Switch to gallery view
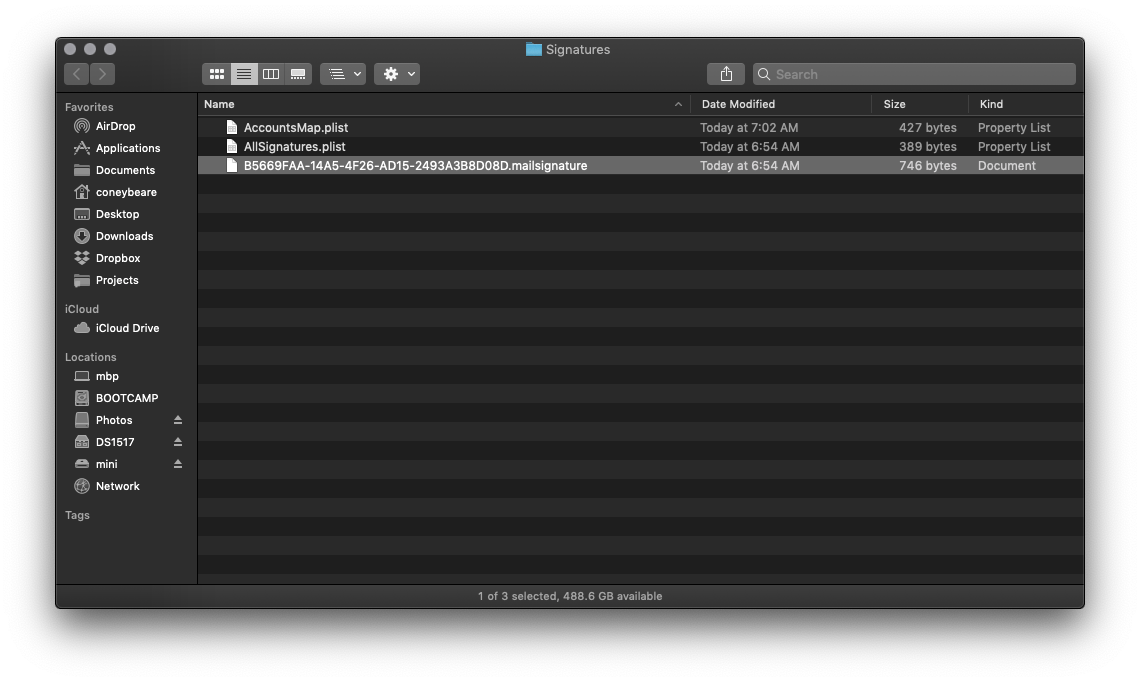 point(298,74)
